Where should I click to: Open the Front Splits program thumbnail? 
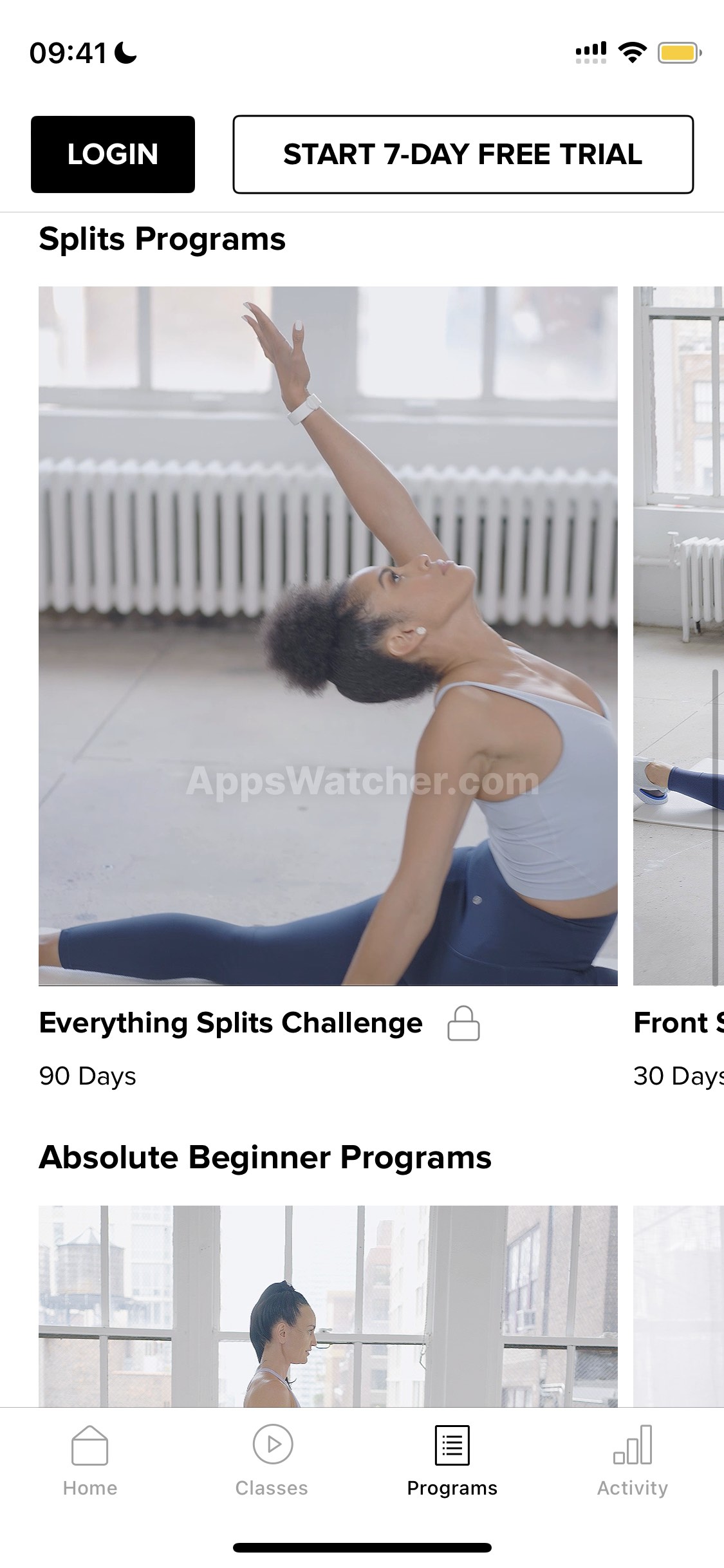tap(678, 636)
